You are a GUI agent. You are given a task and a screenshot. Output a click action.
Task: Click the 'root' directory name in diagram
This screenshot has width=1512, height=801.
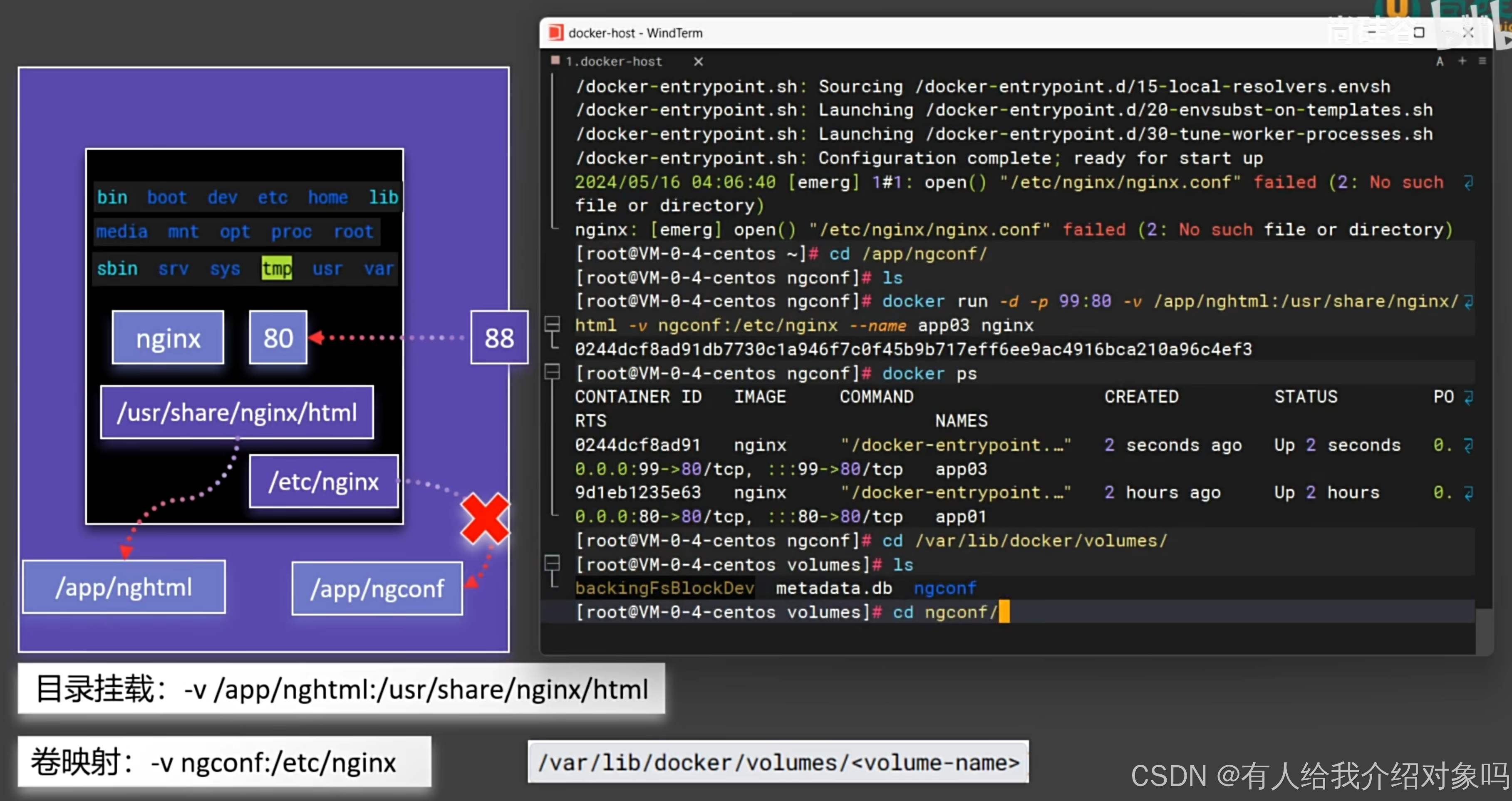353,231
